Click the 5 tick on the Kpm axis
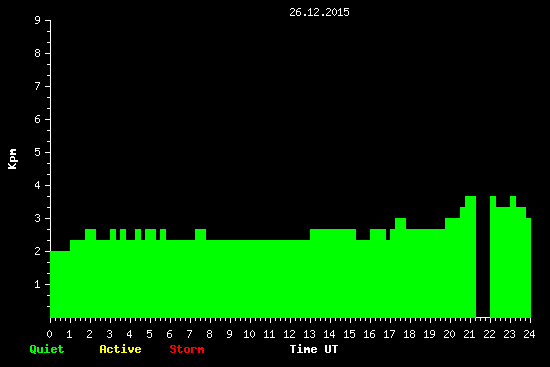 [37, 152]
